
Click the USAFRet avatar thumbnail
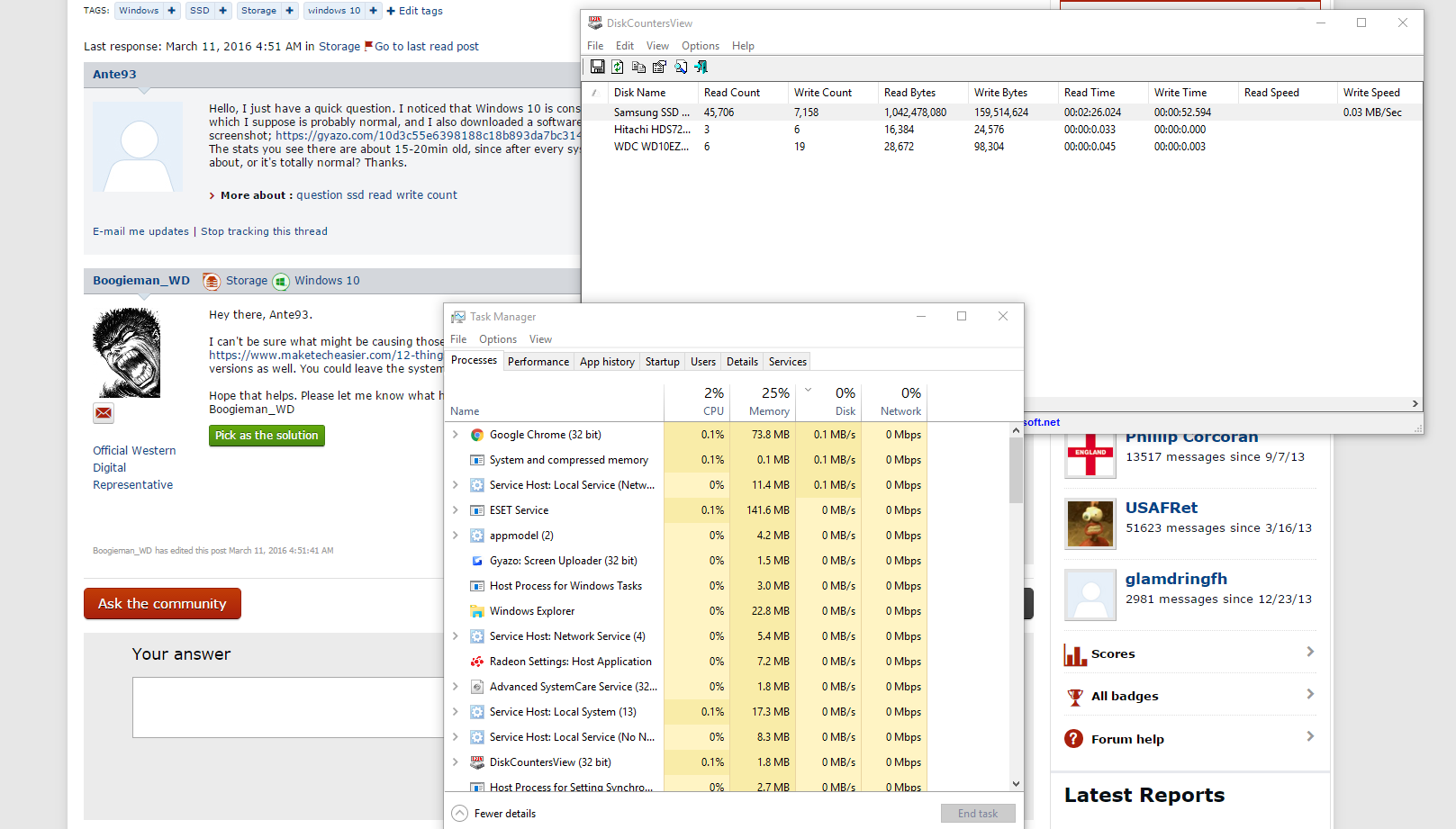[x=1090, y=524]
